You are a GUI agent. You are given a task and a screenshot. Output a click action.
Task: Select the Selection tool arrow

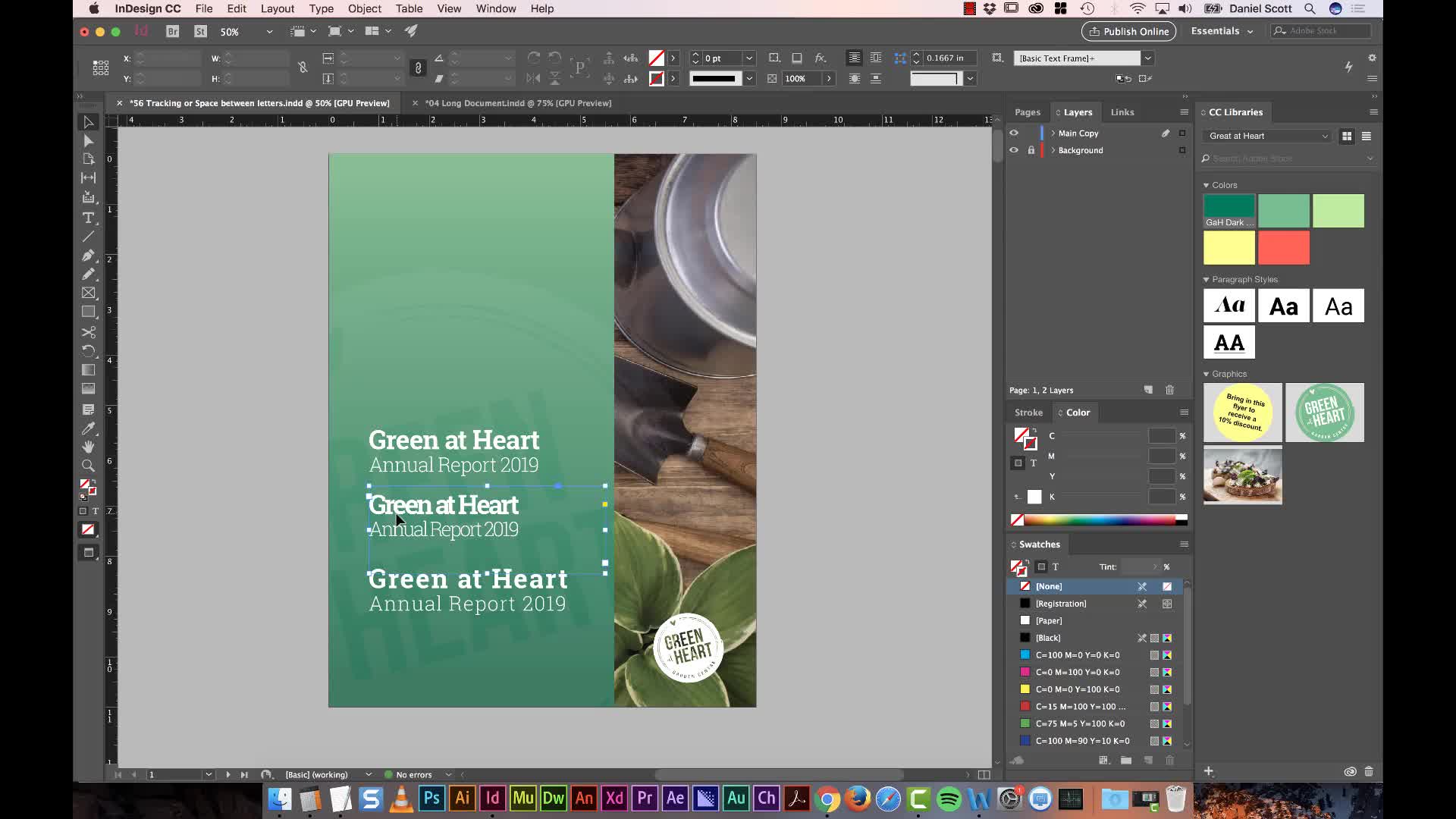click(x=89, y=122)
